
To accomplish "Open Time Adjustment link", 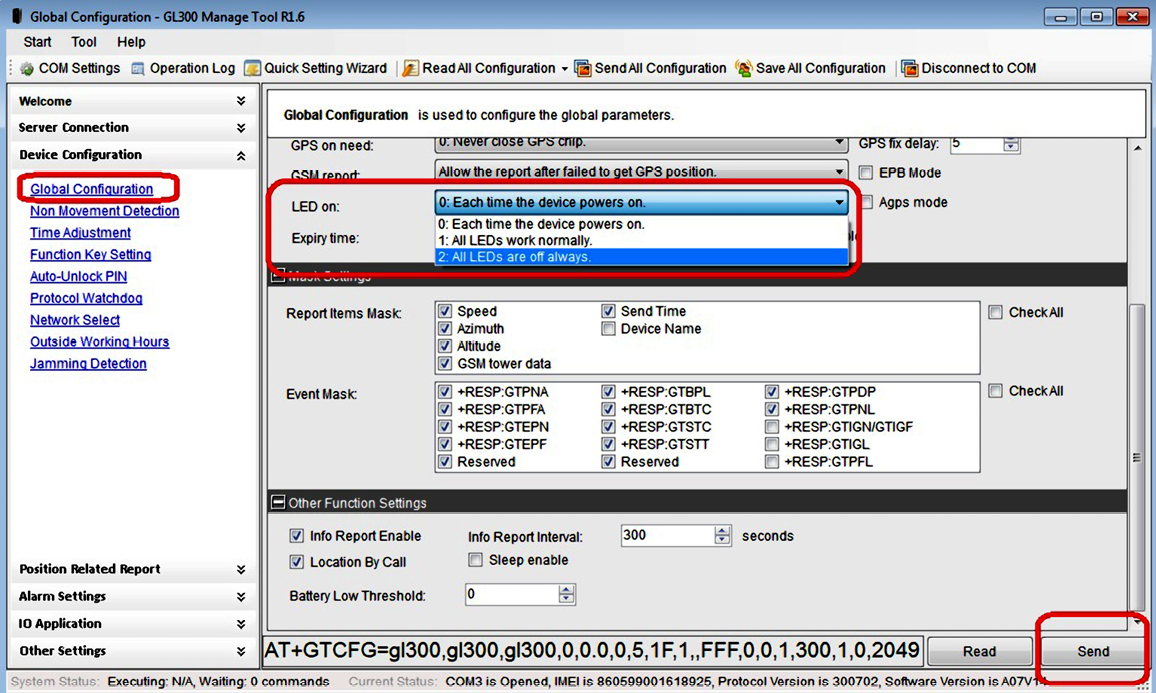I will (80, 233).
